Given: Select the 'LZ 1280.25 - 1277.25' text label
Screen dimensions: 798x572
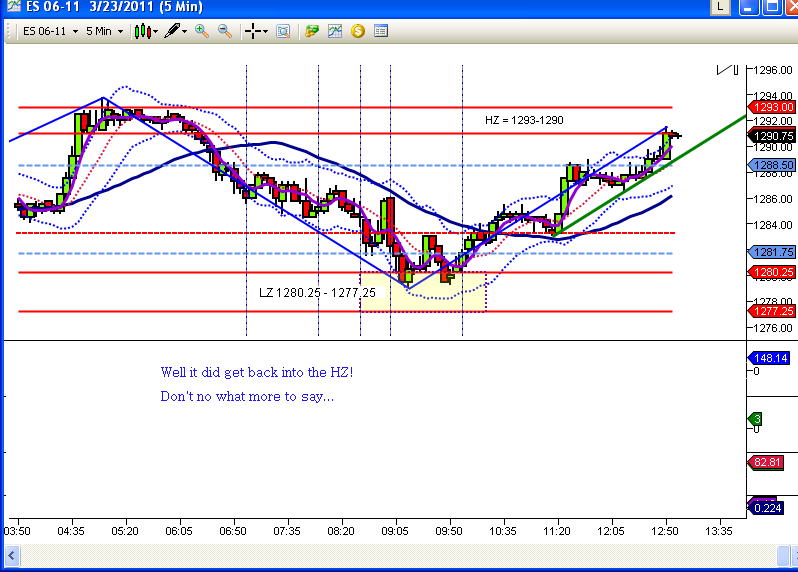Looking at the screenshot, I should click(x=317, y=293).
